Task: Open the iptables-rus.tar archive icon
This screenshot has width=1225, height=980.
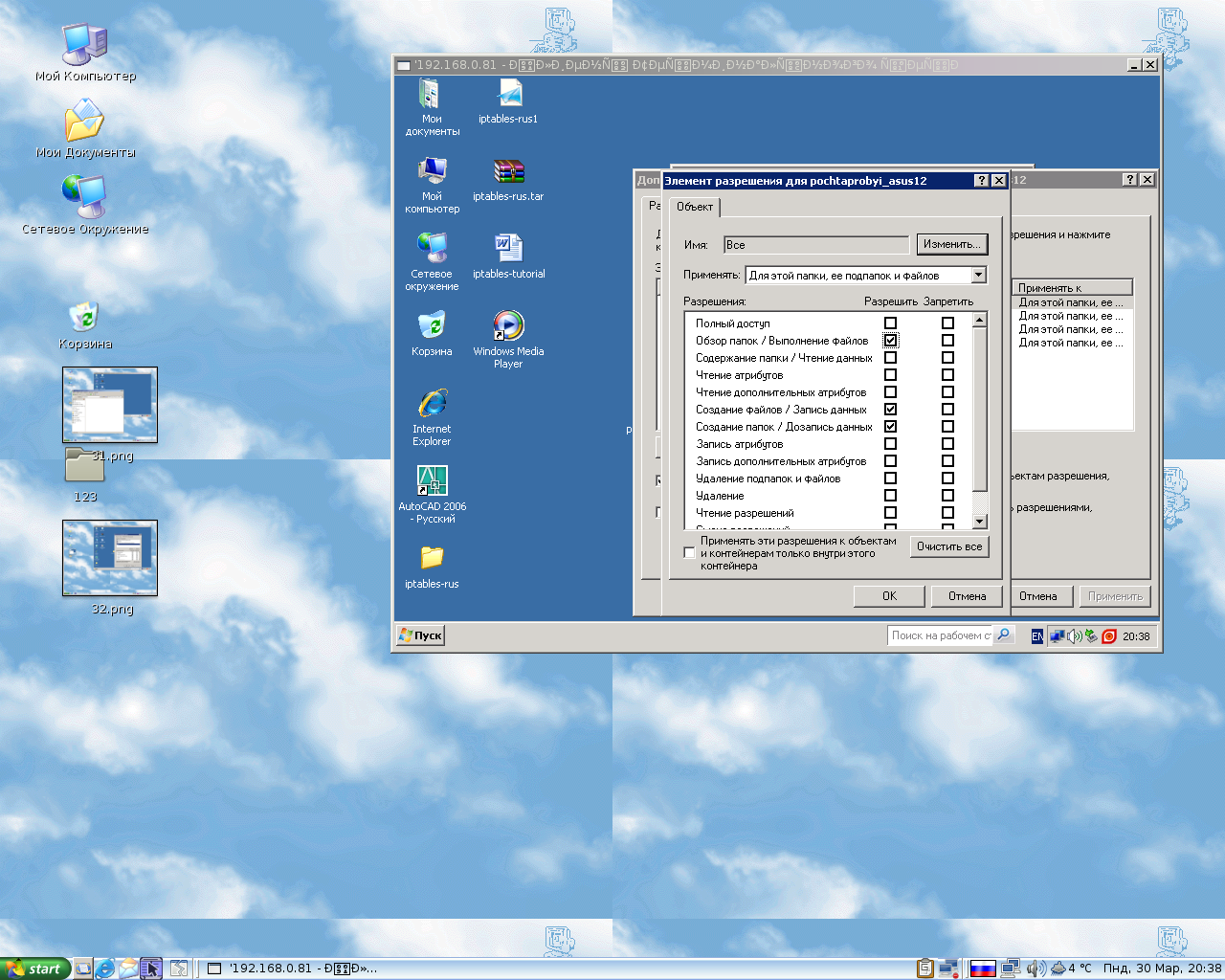Action: coord(508,172)
